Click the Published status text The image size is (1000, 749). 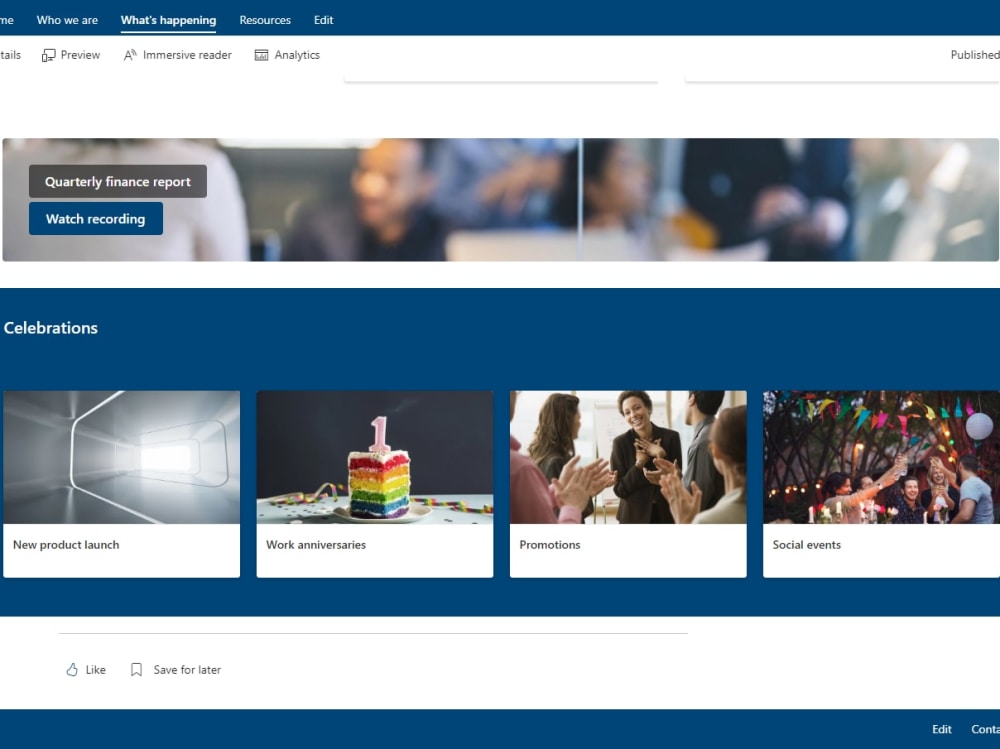(974, 55)
